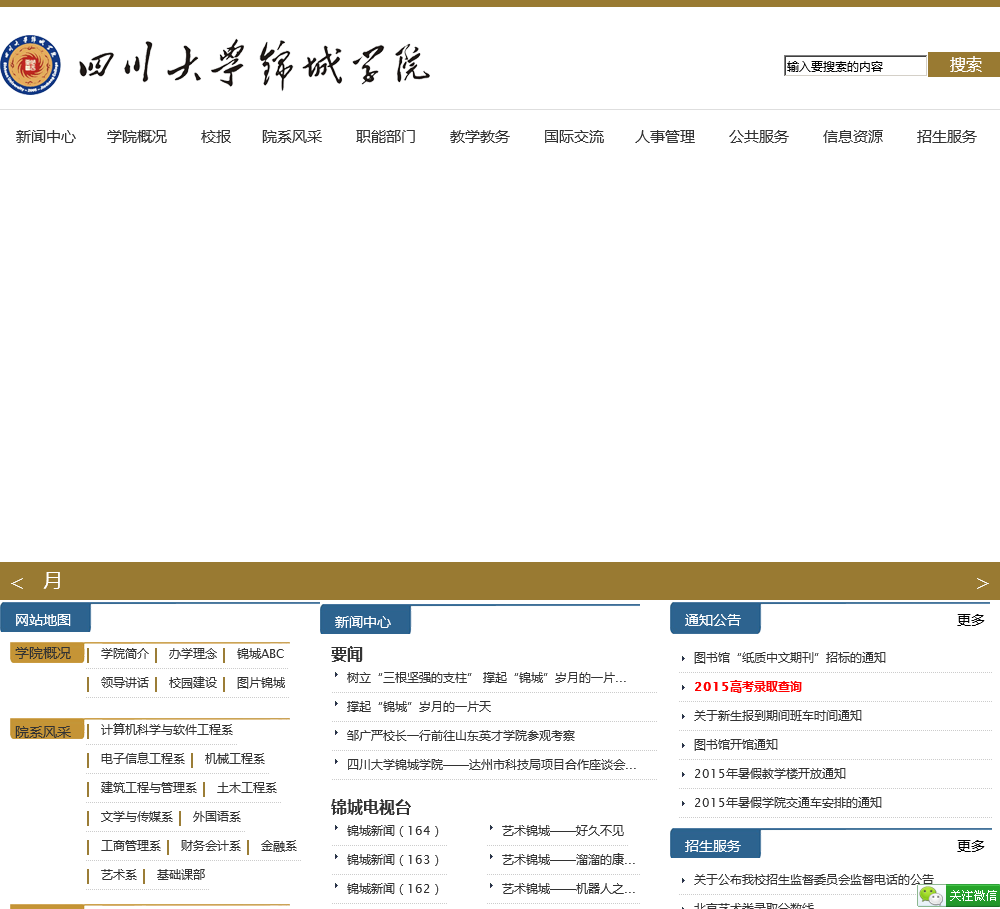
Task: Open news 撑起"锦城"岁月的一片天
Action: point(418,707)
